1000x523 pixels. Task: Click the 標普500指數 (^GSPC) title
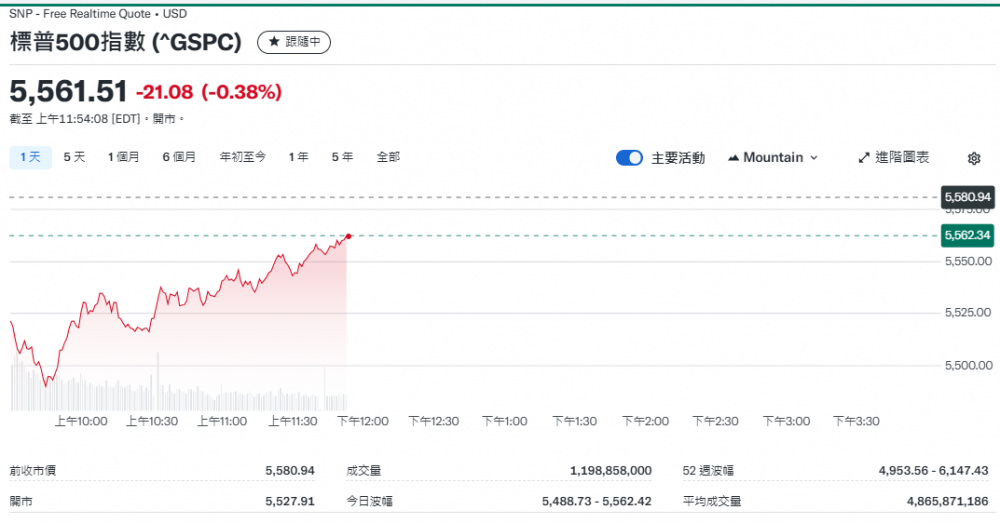coord(126,42)
